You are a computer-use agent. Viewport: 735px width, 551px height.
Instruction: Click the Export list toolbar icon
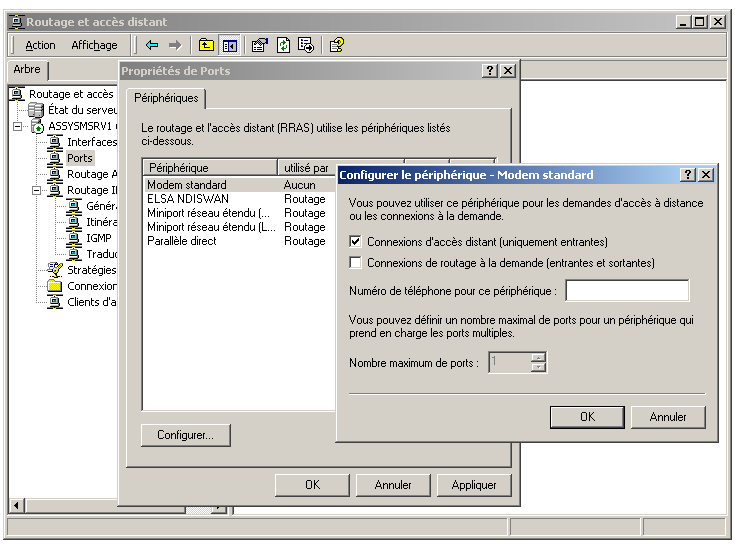(306, 45)
